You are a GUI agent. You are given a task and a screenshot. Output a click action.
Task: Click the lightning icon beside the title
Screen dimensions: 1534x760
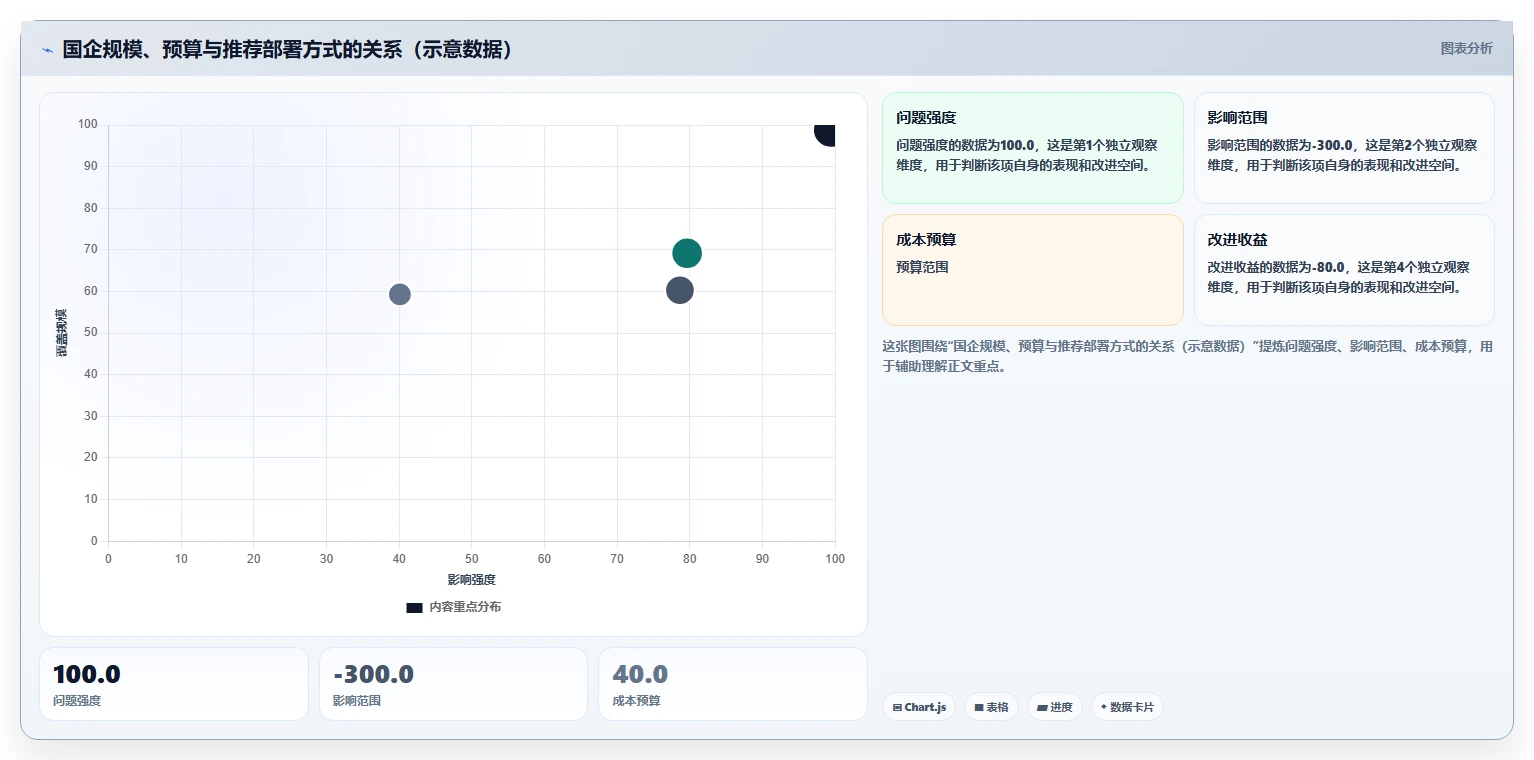(47, 50)
